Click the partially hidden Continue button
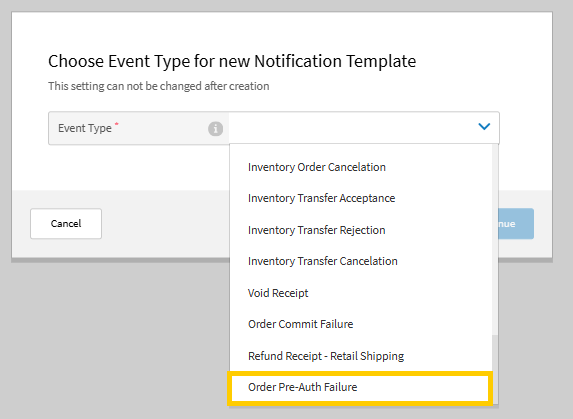 click(x=516, y=224)
